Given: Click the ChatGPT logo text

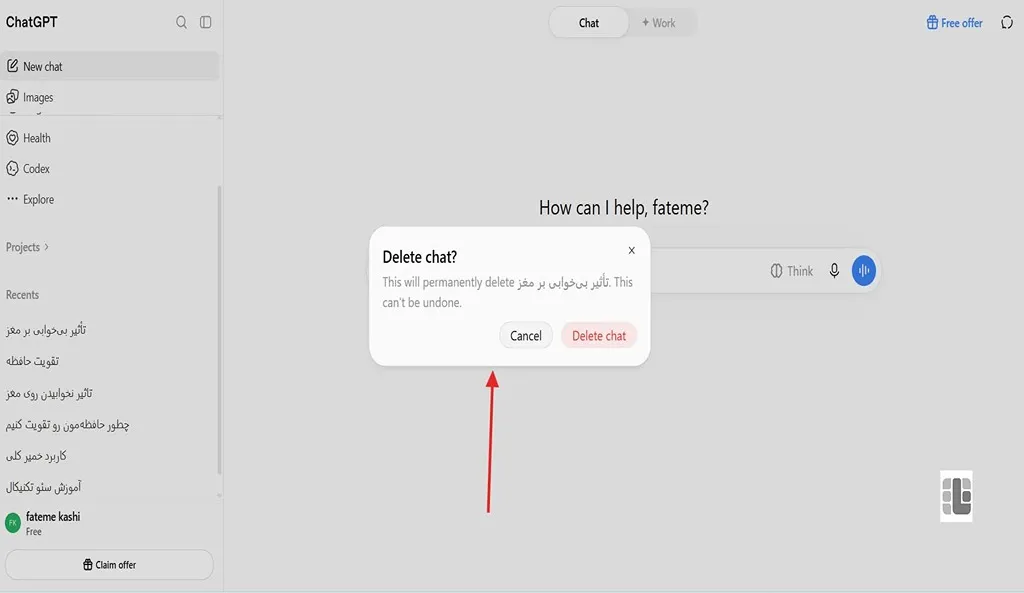Looking at the screenshot, I should click(31, 22).
